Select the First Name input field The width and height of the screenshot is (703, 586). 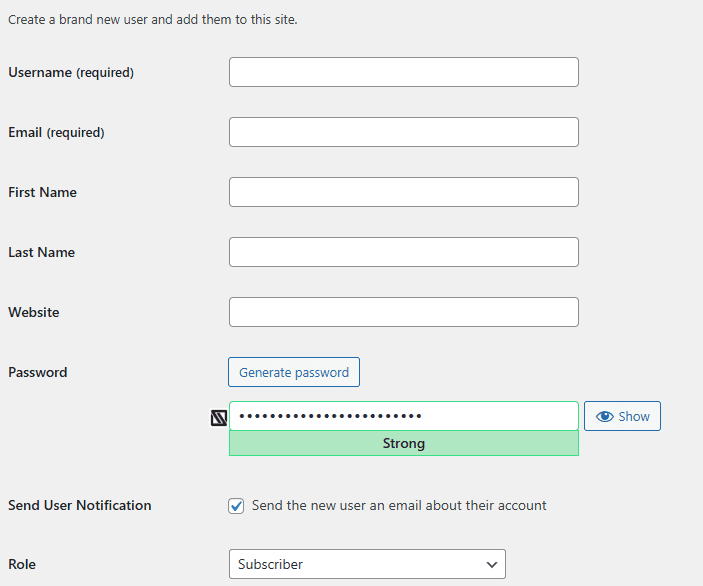(x=403, y=192)
